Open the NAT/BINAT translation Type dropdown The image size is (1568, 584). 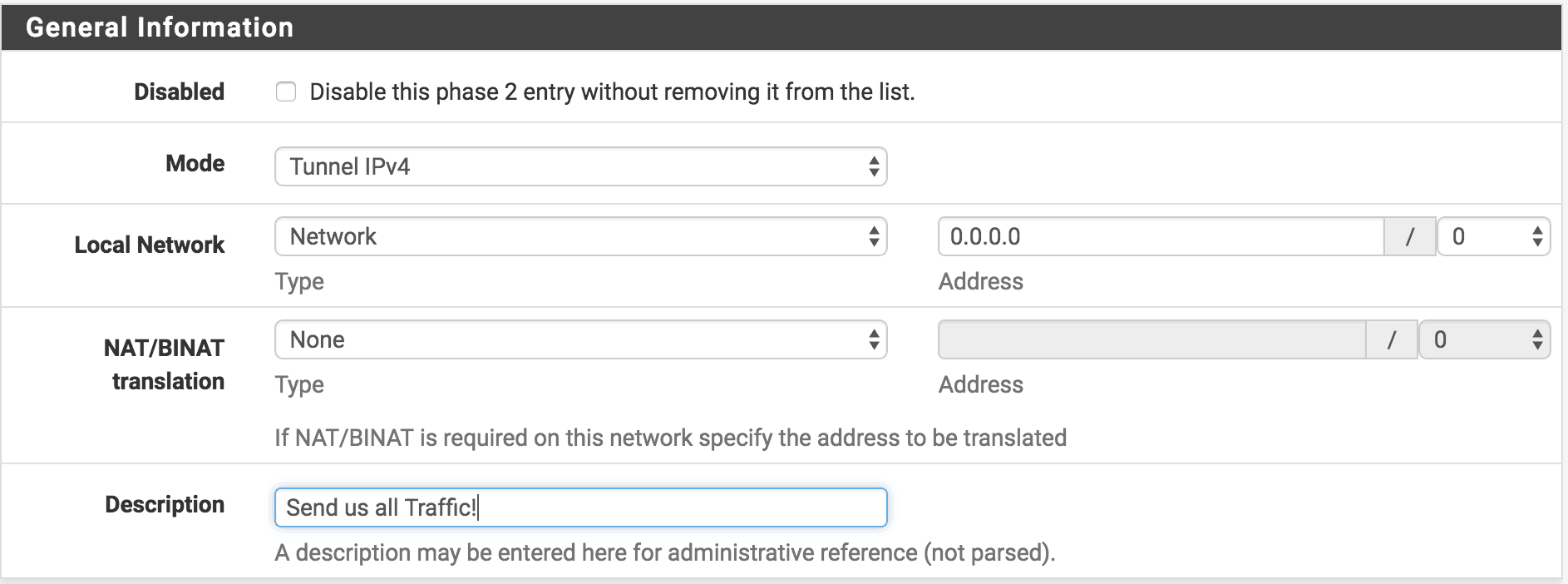(581, 339)
